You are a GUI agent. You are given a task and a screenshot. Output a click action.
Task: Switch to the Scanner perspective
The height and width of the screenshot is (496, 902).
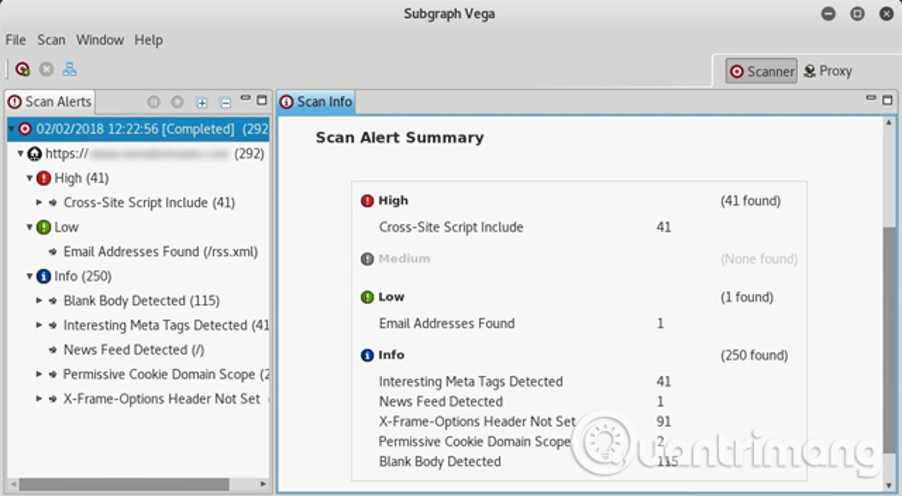(762, 71)
